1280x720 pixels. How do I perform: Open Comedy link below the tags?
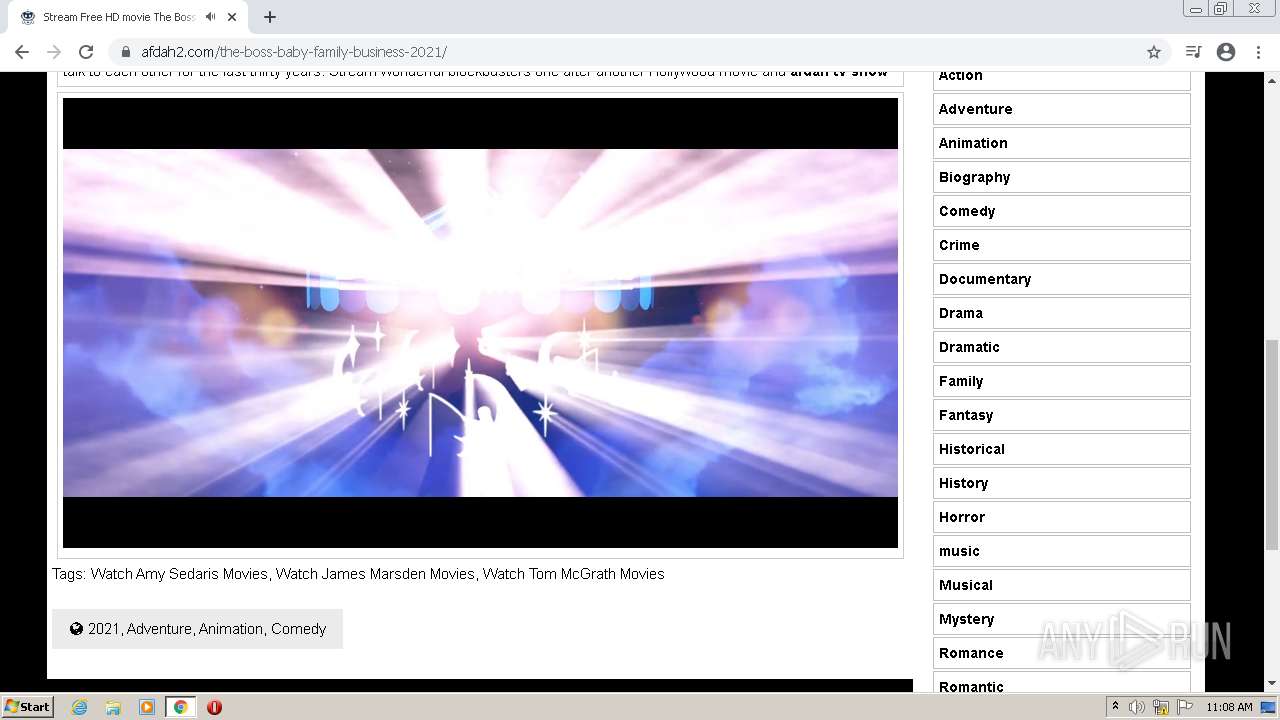(x=298, y=629)
